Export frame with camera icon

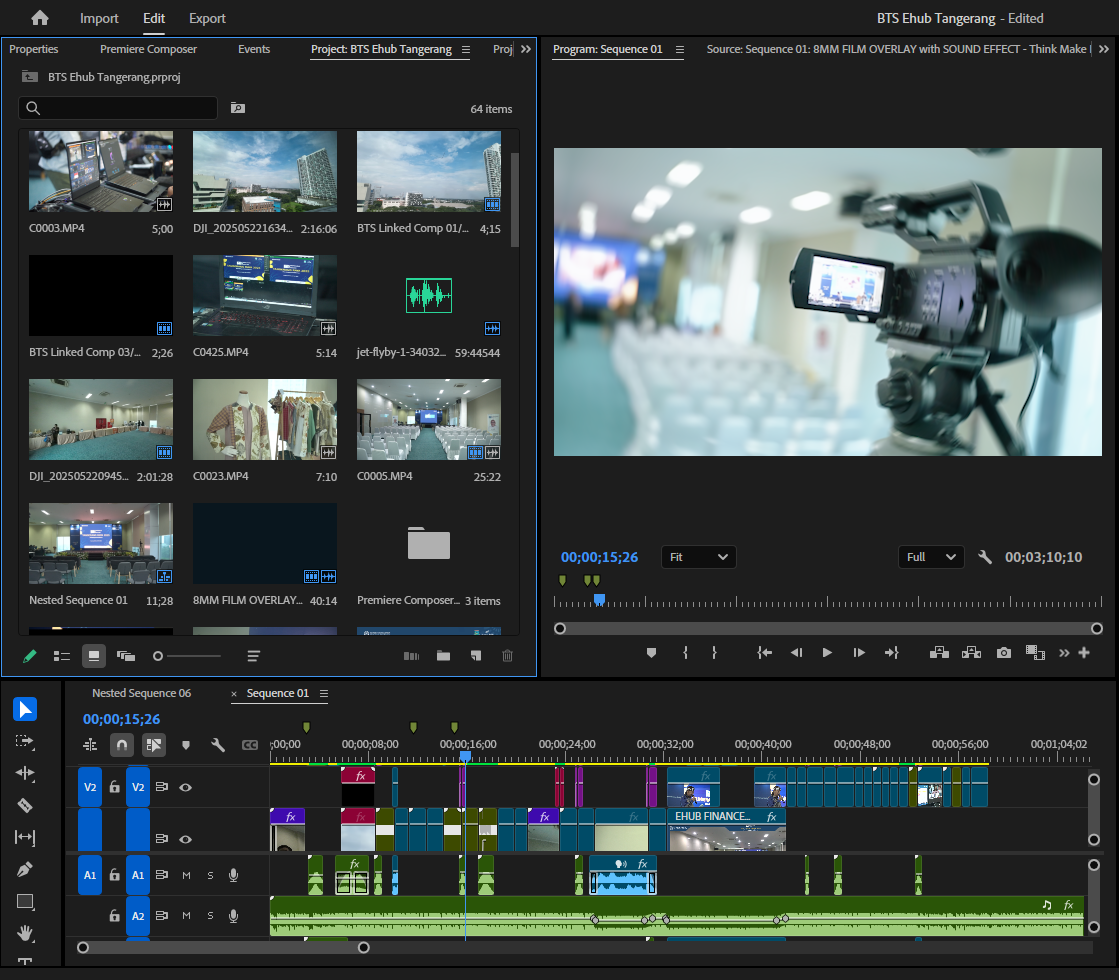click(1003, 652)
